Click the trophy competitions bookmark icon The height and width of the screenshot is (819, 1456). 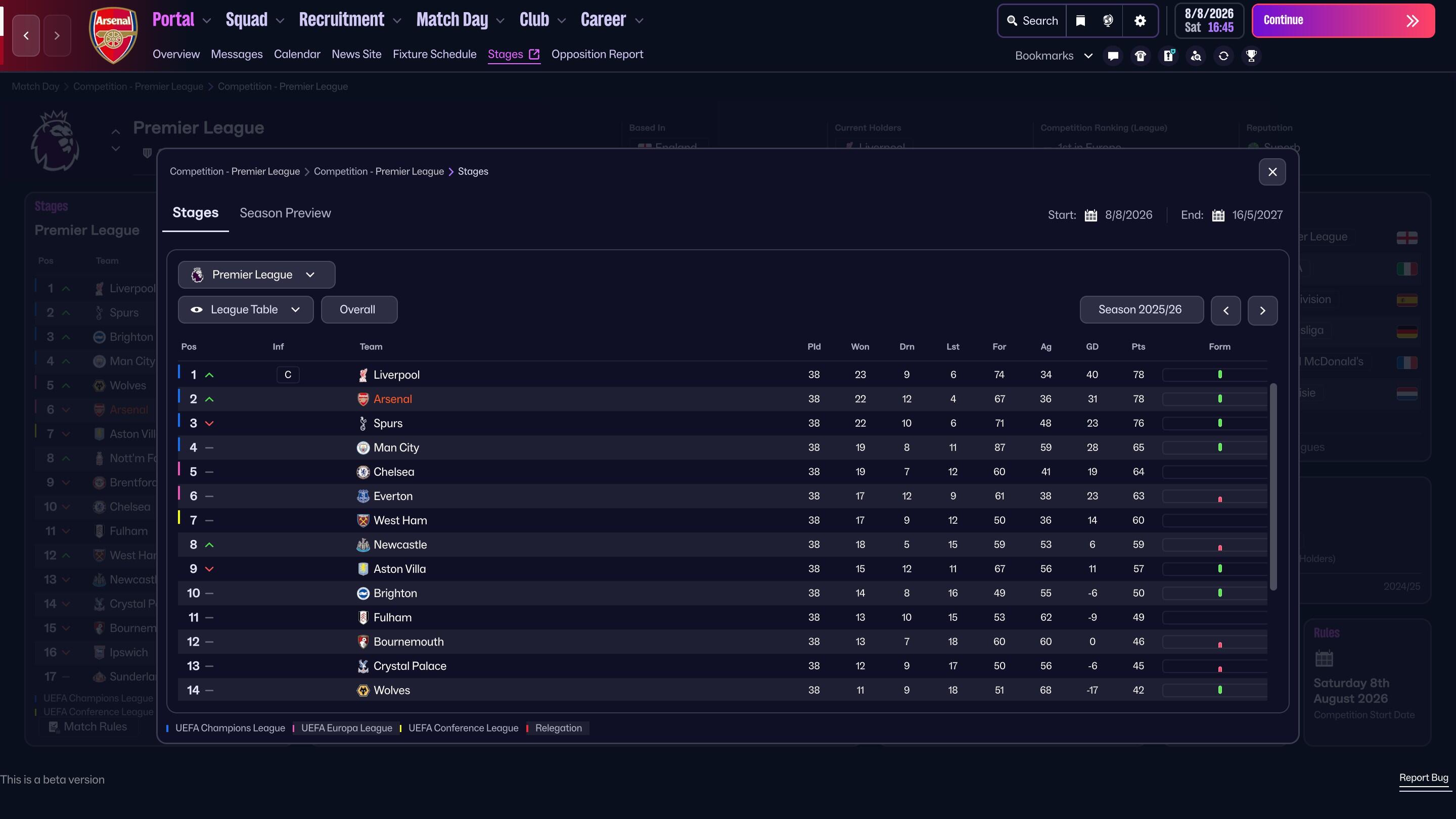pyautogui.click(x=1251, y=56)
